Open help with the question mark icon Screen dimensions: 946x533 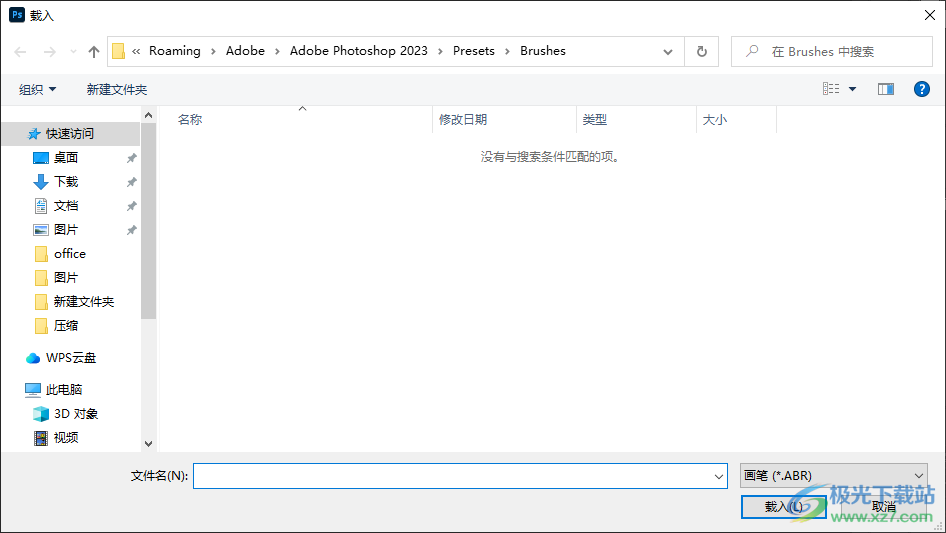pos(921,89)
